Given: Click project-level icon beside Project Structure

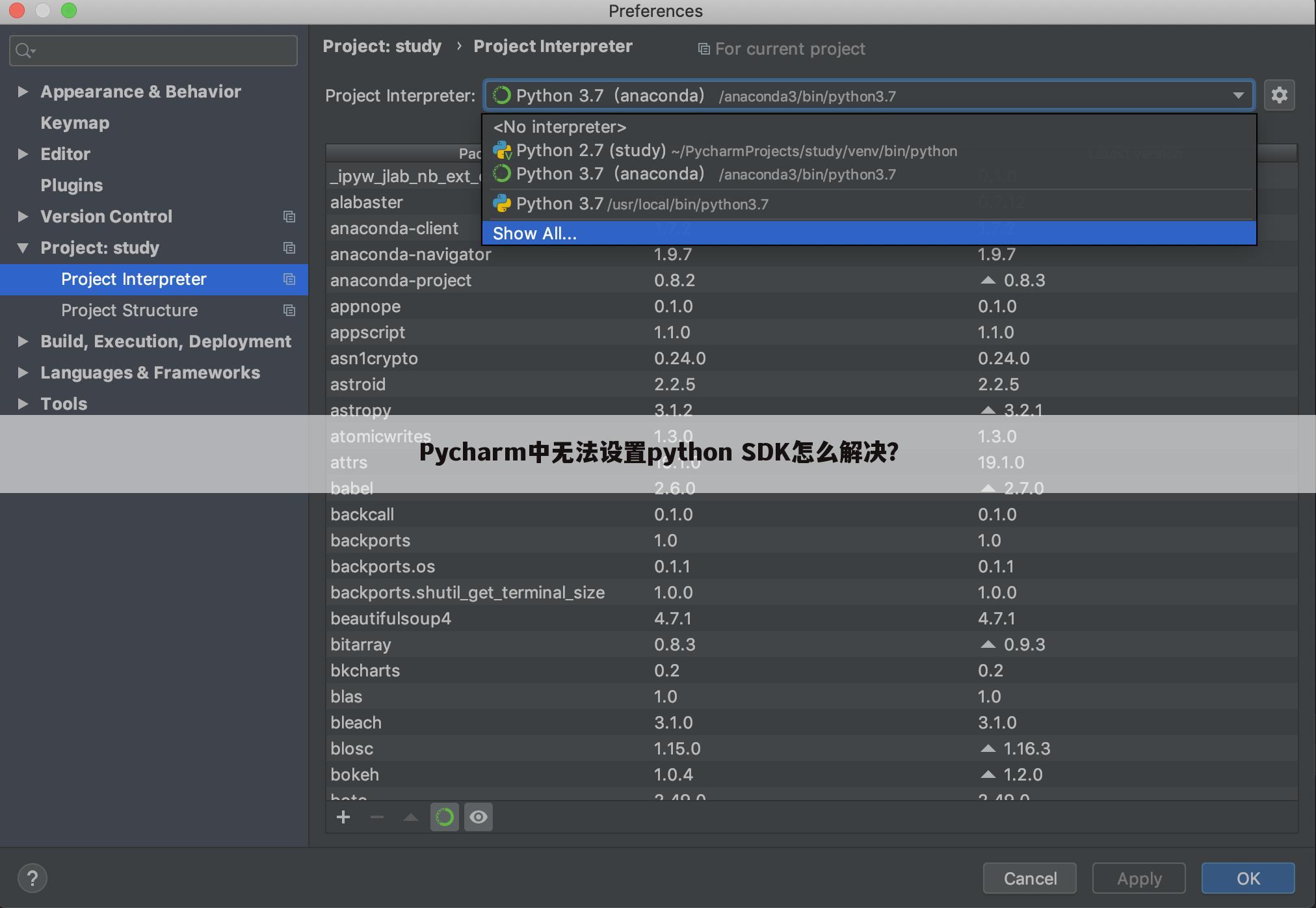Looking at the screenshot, I should pyautogui.click(x=289, y=310).
